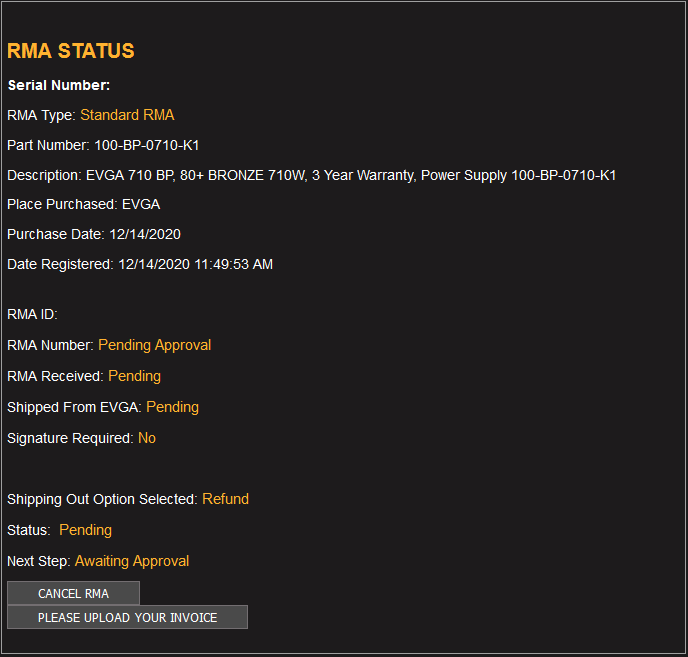The height and width of the screenshot is (657, 688).
Task: Click Date Registered 11:49:53 AM line
Action: 140,264
